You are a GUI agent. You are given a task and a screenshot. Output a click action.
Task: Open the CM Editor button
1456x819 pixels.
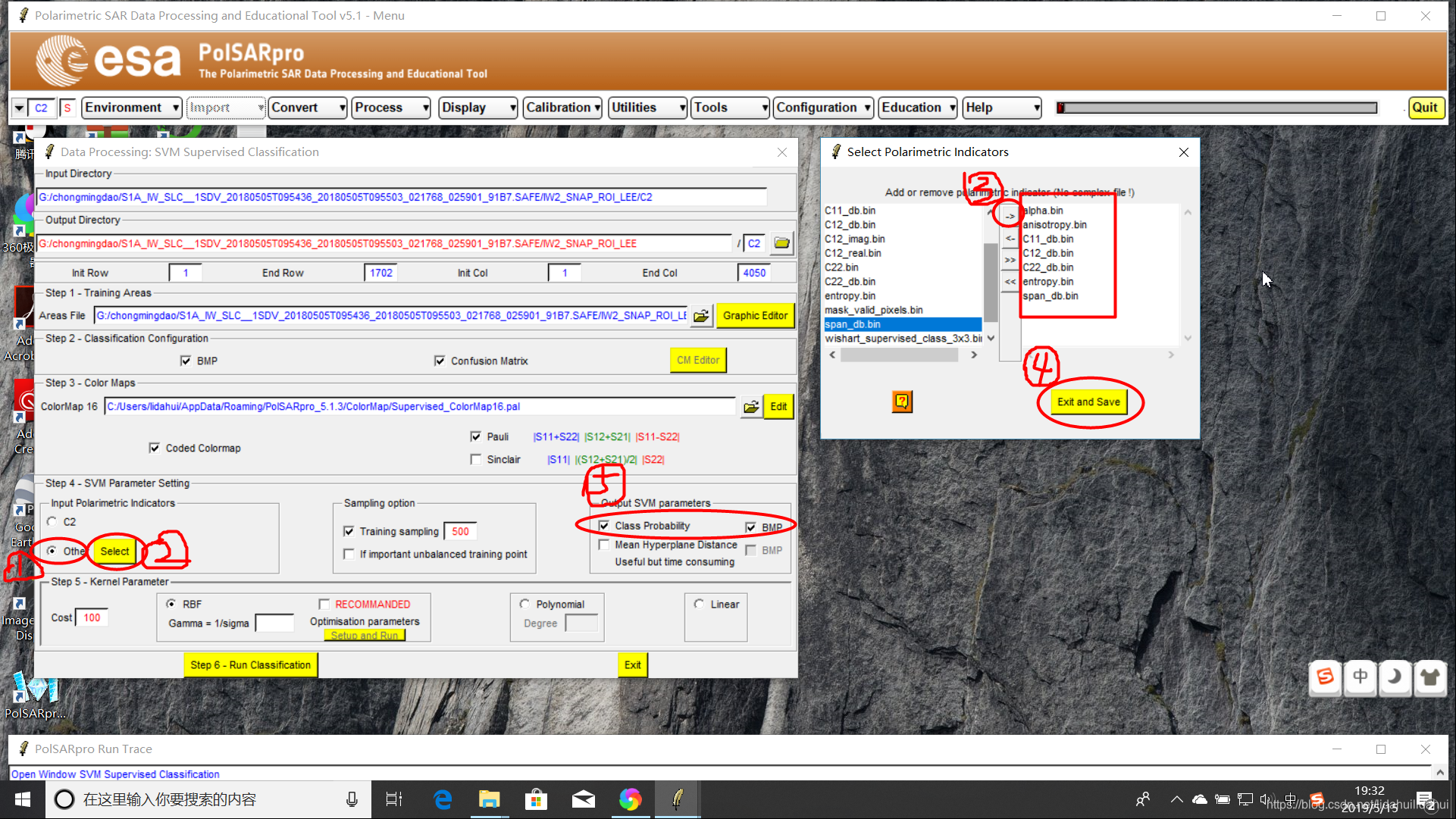(698, 361)
